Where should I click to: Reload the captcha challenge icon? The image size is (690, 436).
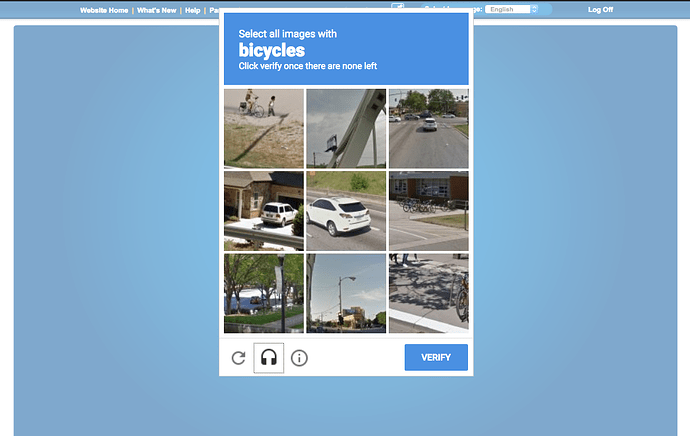pos(239,358)
